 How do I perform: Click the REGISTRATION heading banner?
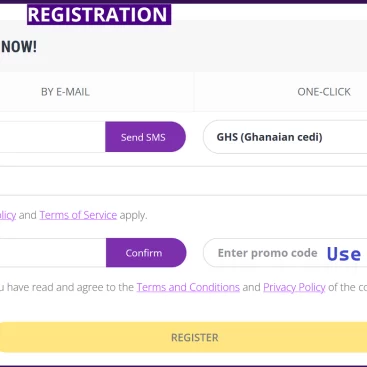pyautogui.click(x=99, y=14)
